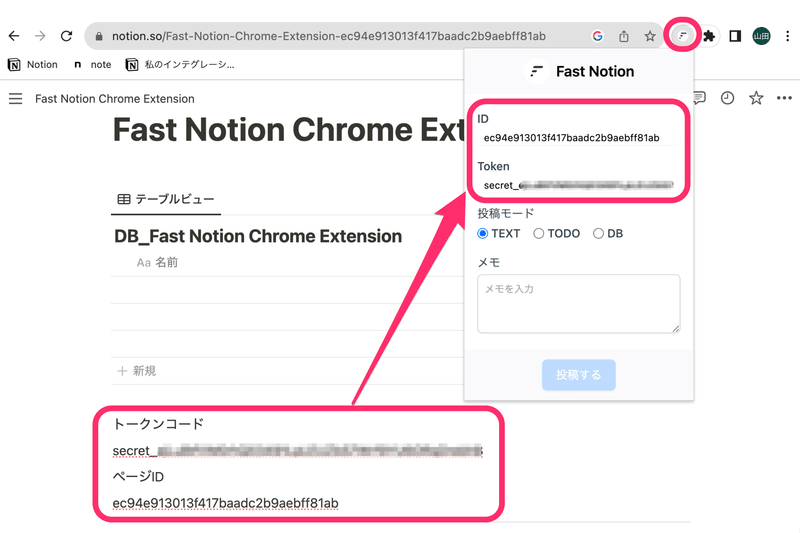The height and width of the screenshot is (533, 800).
Task: Toggle the browser side panel icon
Action: (735, 36)
